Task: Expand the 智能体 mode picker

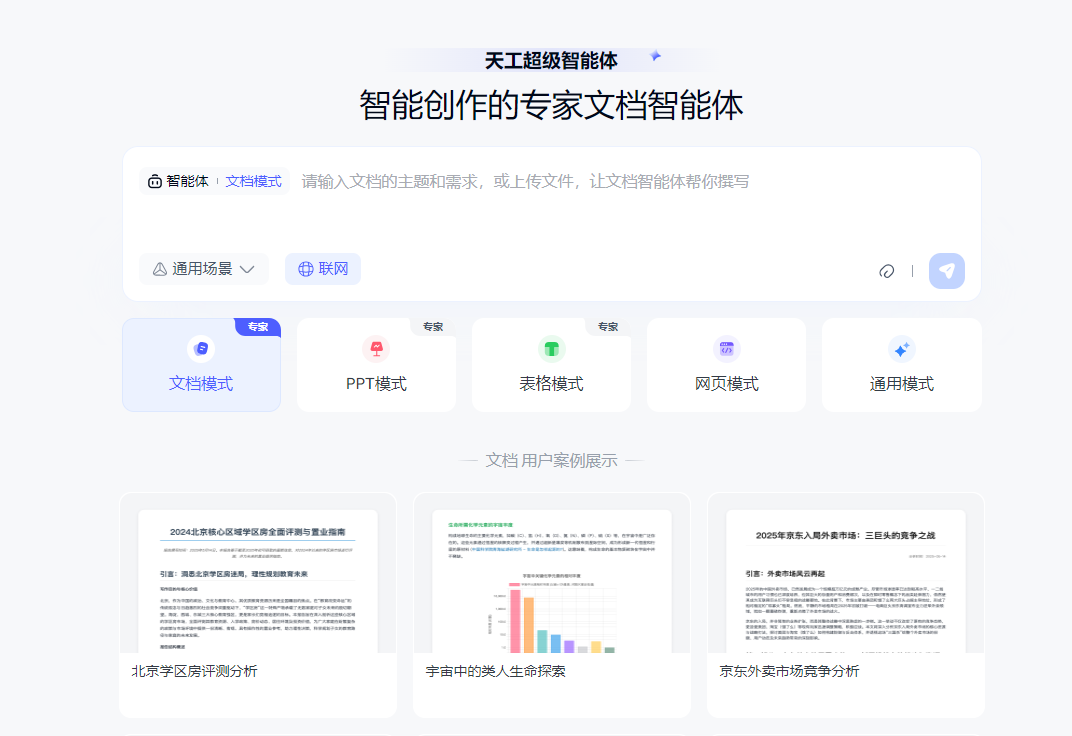Action: 178,181
